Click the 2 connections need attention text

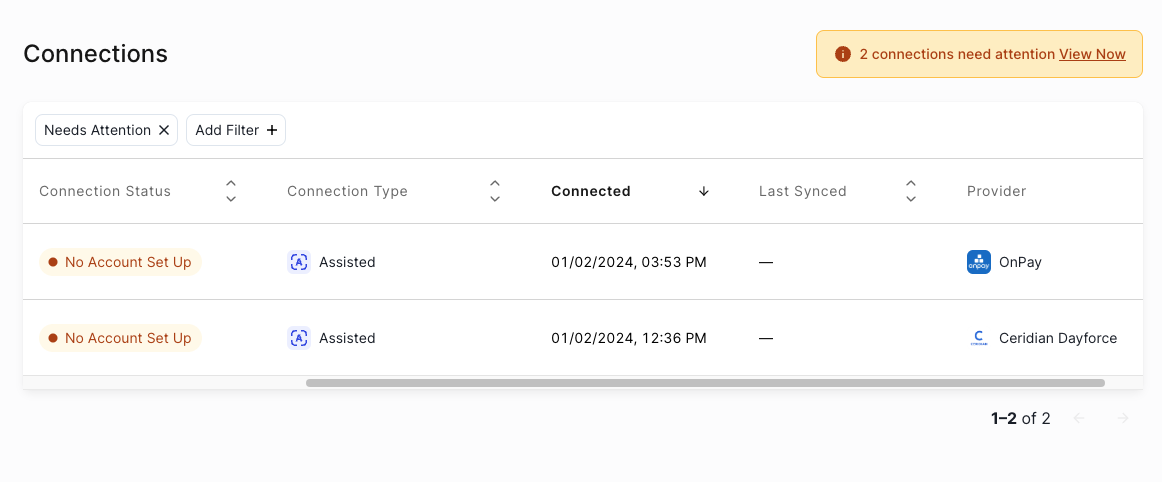957,54
